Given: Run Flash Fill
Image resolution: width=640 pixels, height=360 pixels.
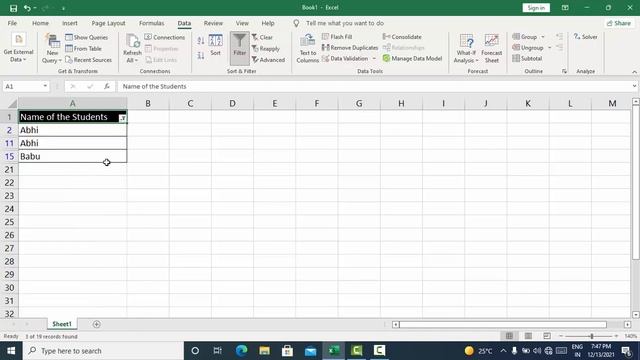Looking at the screenshot, I should 337,37.
